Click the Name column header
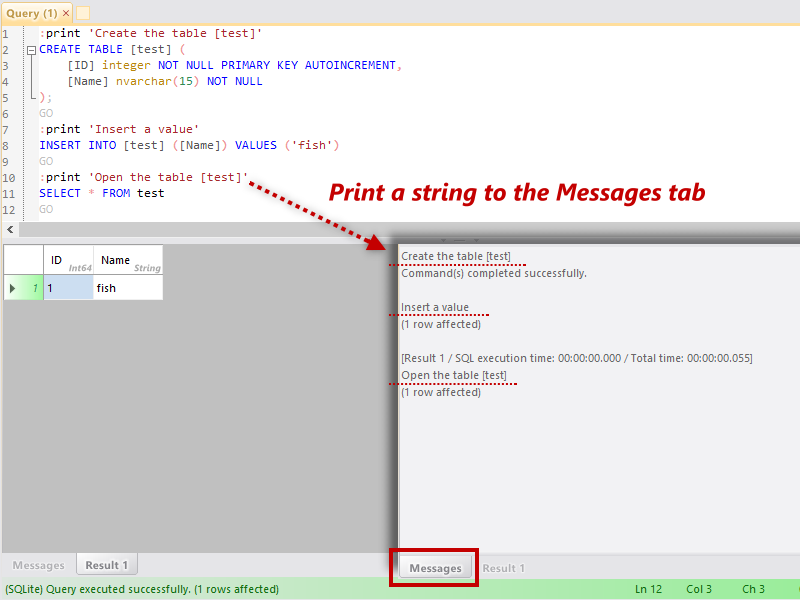Viewport: 800px width, 600px height. tap(128, 260)
